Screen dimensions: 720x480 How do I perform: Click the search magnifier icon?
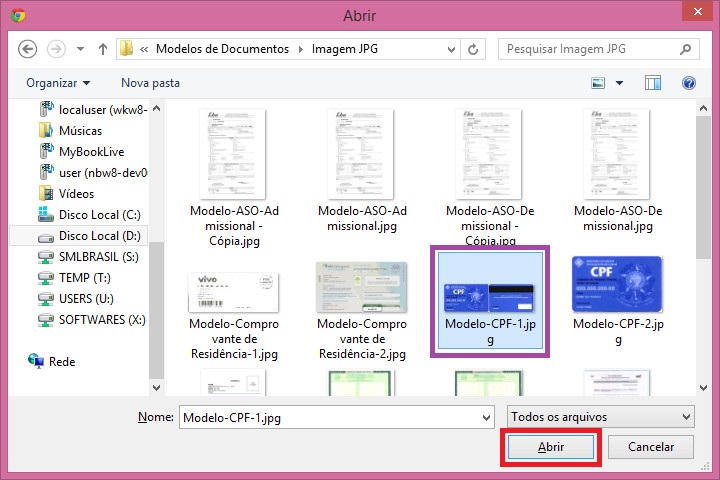pos(683,48)
